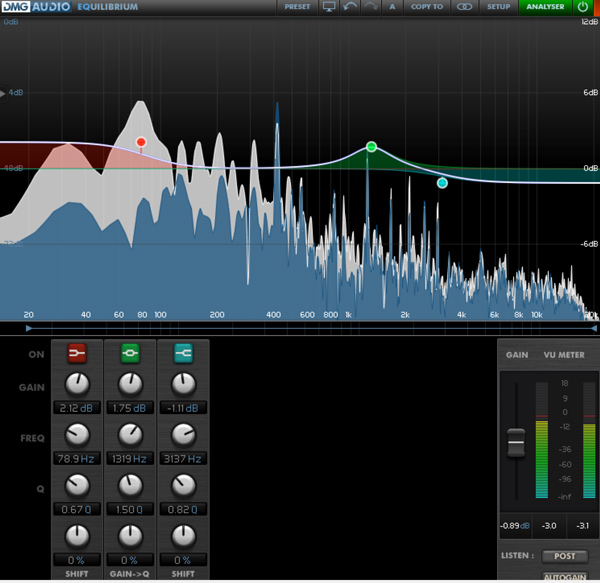Image resolution: width=600 pixels, height=583 pixels.
Task: Select the green peak band node on the graph
Action: tap(371, 147)
